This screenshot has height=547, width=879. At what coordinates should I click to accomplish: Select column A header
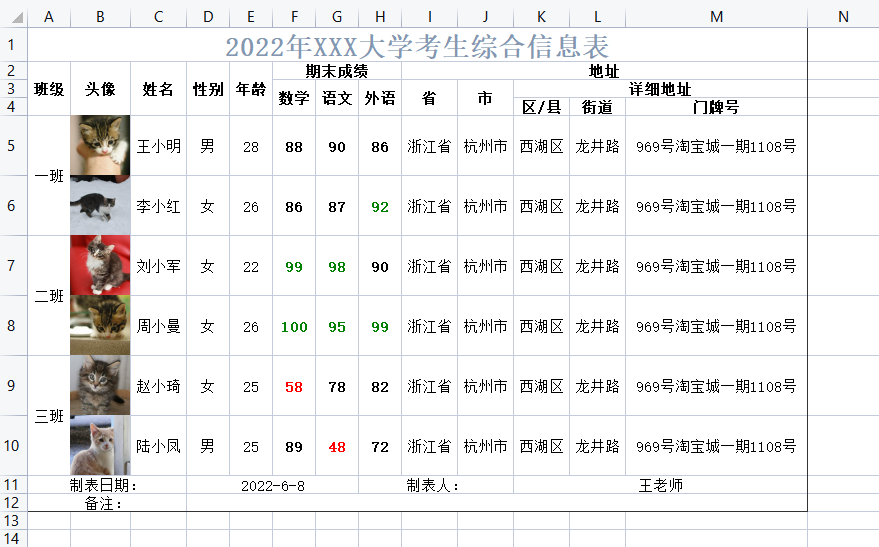pos(49,17)
